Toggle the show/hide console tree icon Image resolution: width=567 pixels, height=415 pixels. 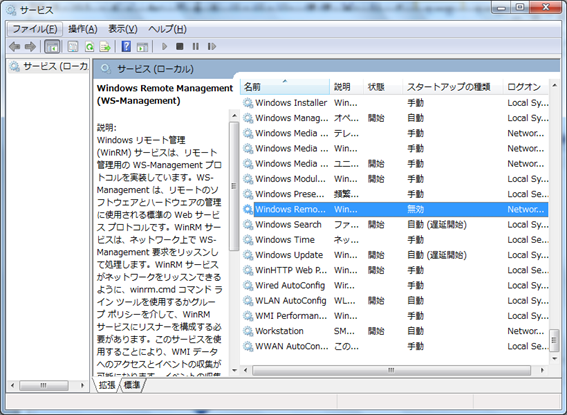pos(52,47)
